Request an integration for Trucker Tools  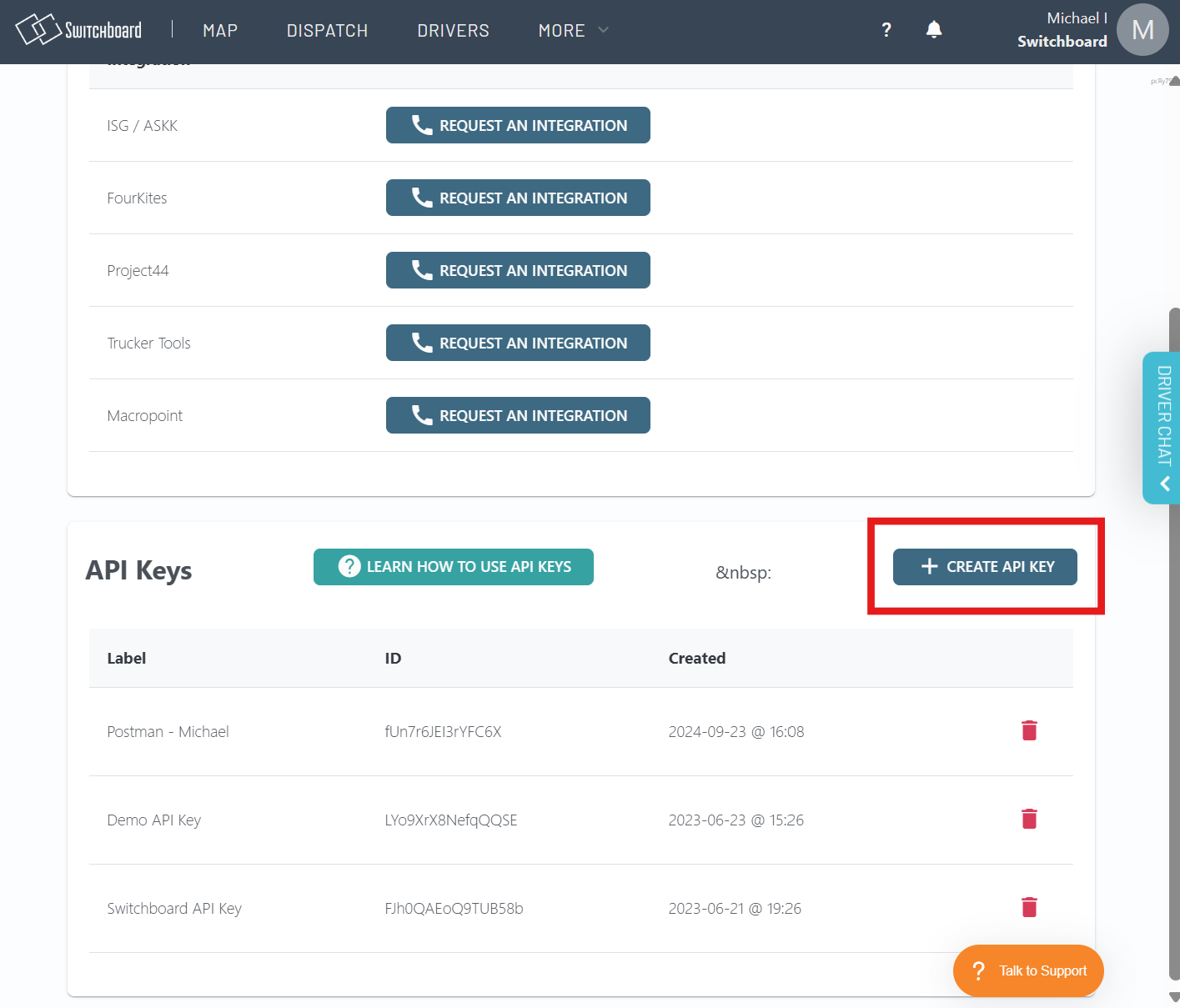click(517, 343)
